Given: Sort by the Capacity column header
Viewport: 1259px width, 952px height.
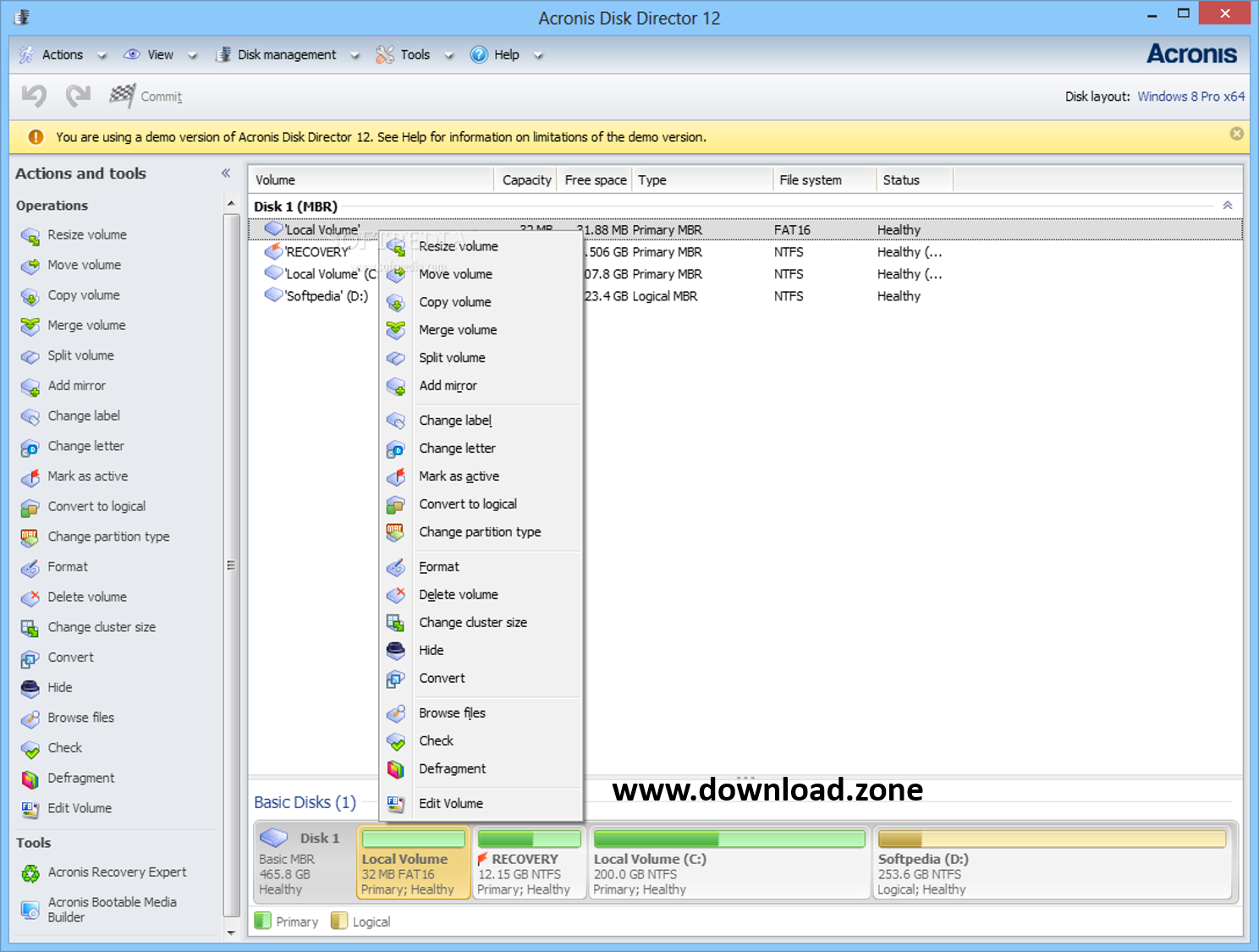Looking at the screenshot, I should tap(526, 180).
